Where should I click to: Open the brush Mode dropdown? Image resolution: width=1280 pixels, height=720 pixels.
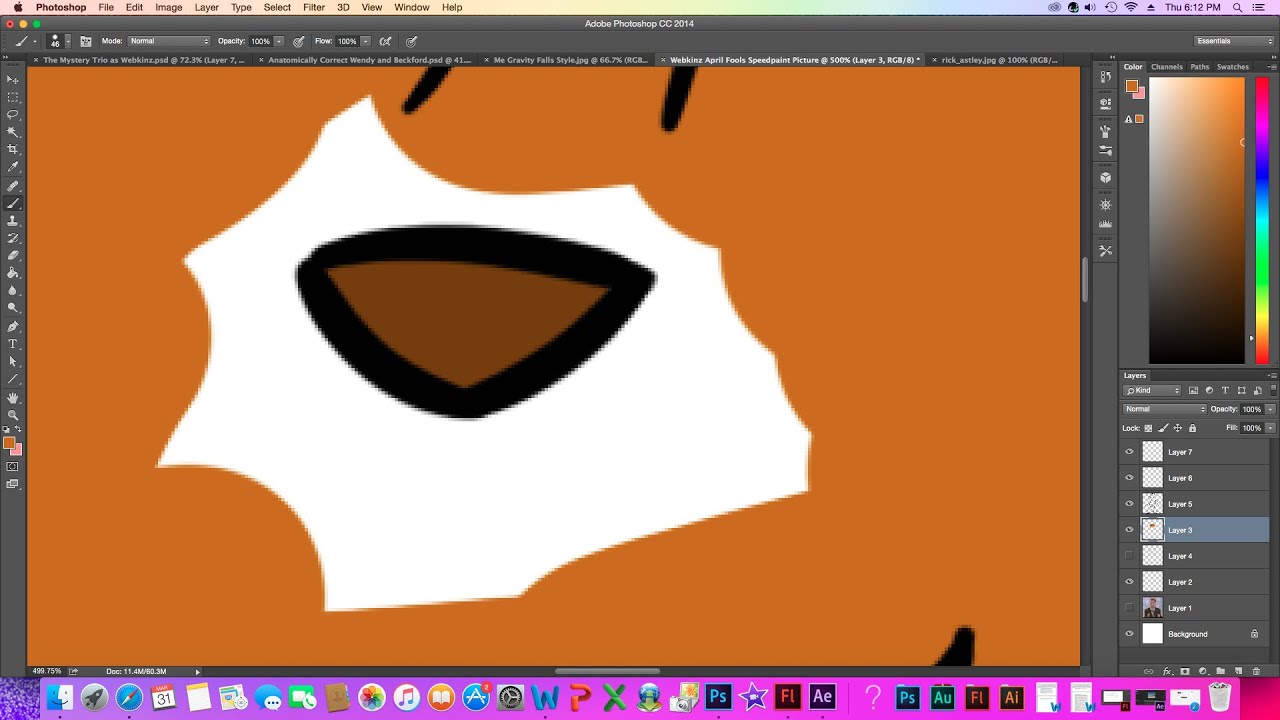(169, 41)
